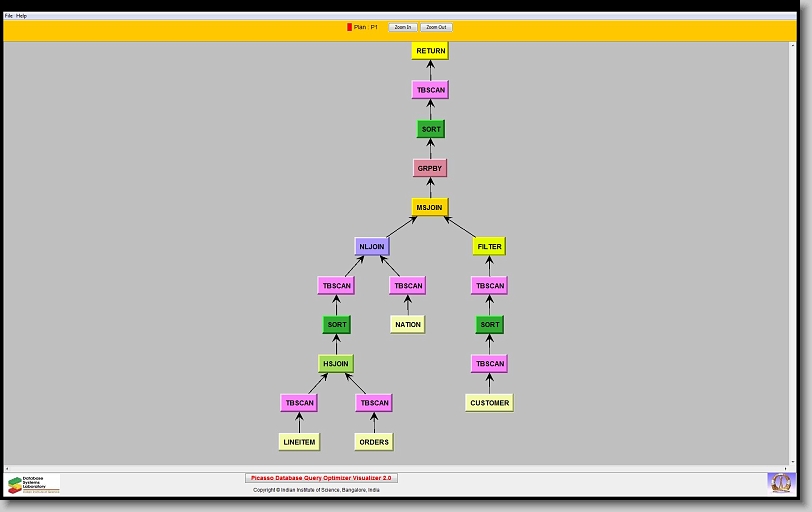Select the RETURN node at tree top
812x512 pixels.
430,51
